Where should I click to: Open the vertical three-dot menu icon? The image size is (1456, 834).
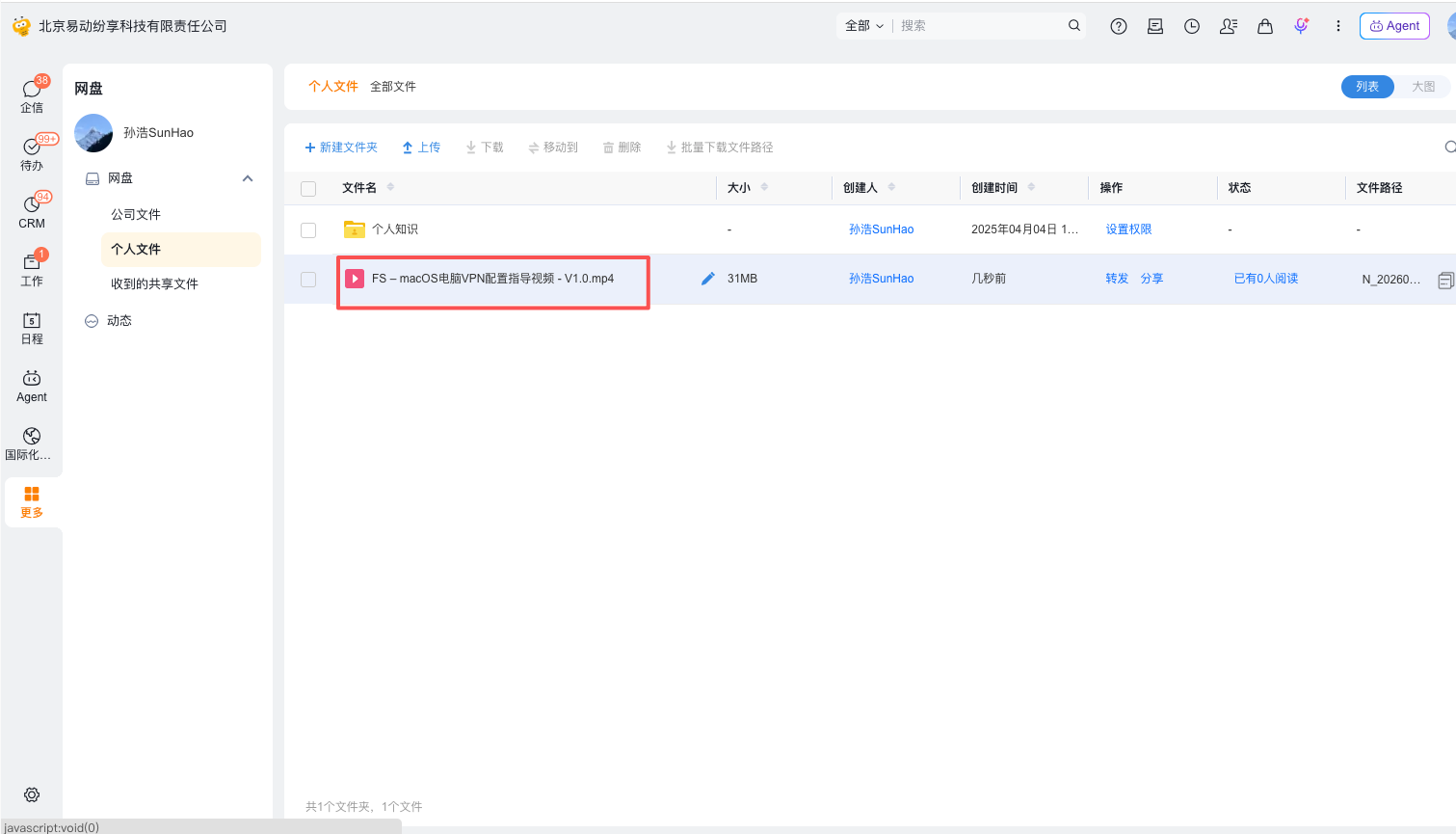pyautogui.click(x=1338, y=27)
